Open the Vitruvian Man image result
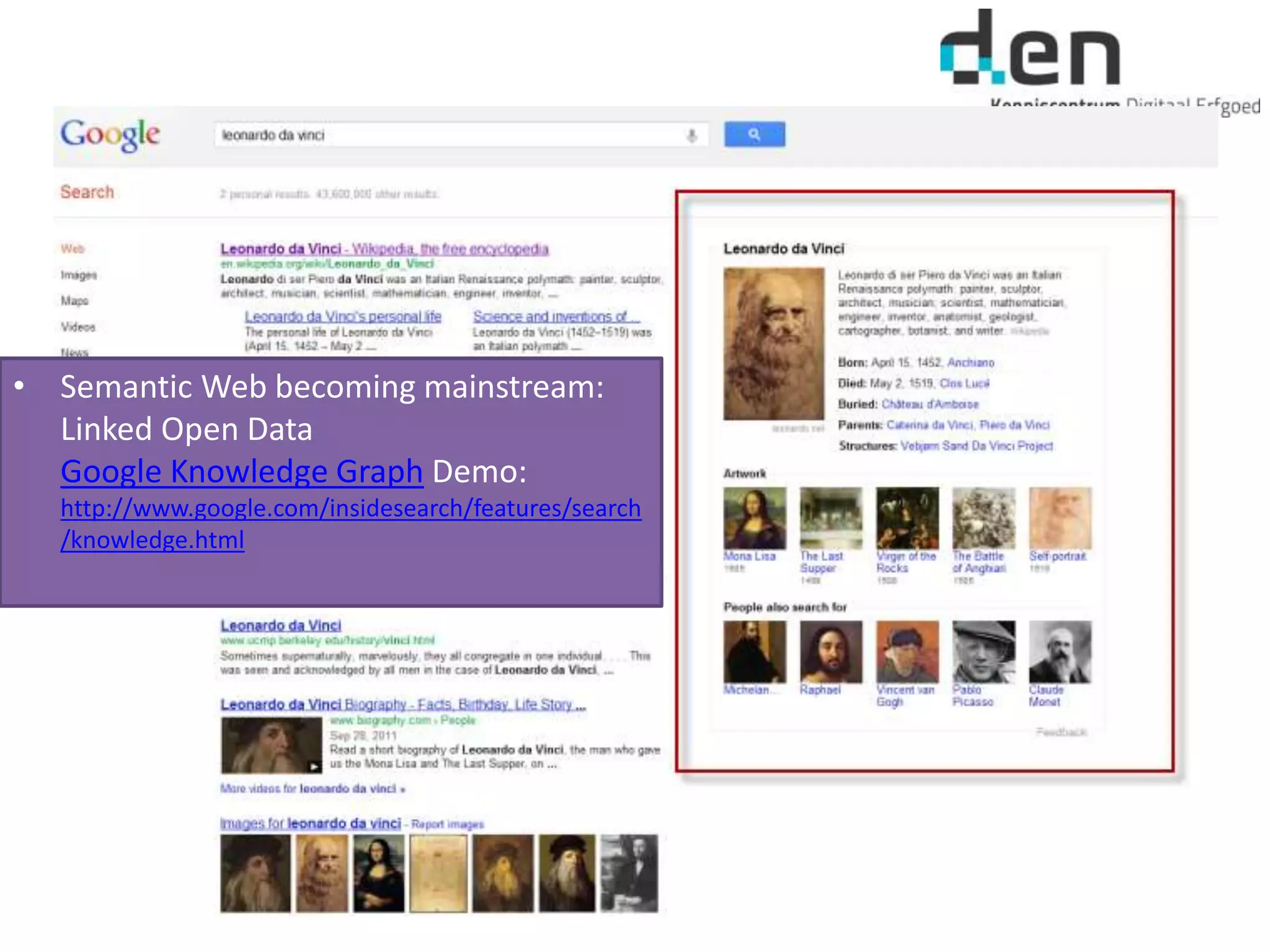The width and height of the screenshot is (1270, 952). tap(438, 873)
